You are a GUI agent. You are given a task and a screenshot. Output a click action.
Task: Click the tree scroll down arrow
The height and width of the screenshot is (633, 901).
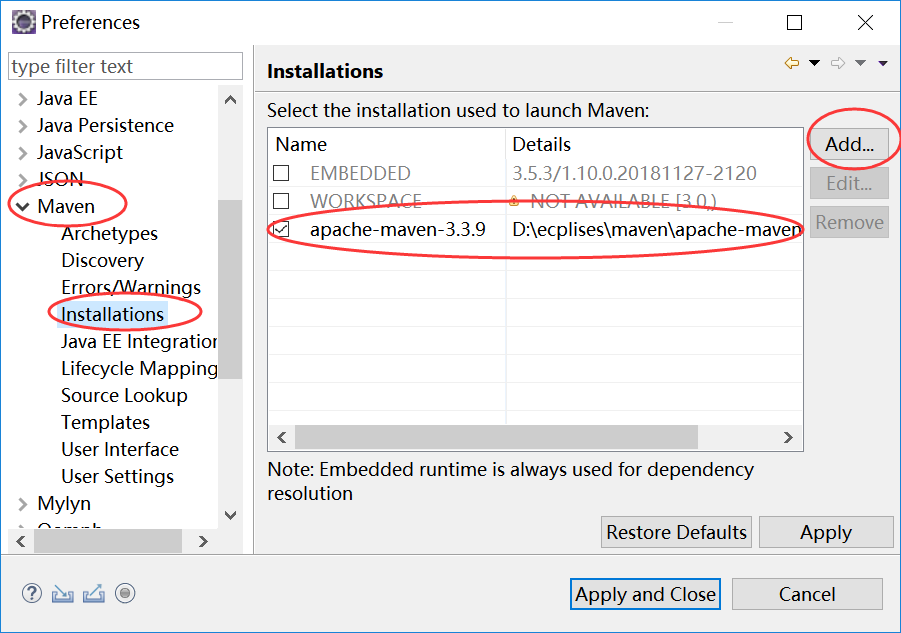(230, 515)
